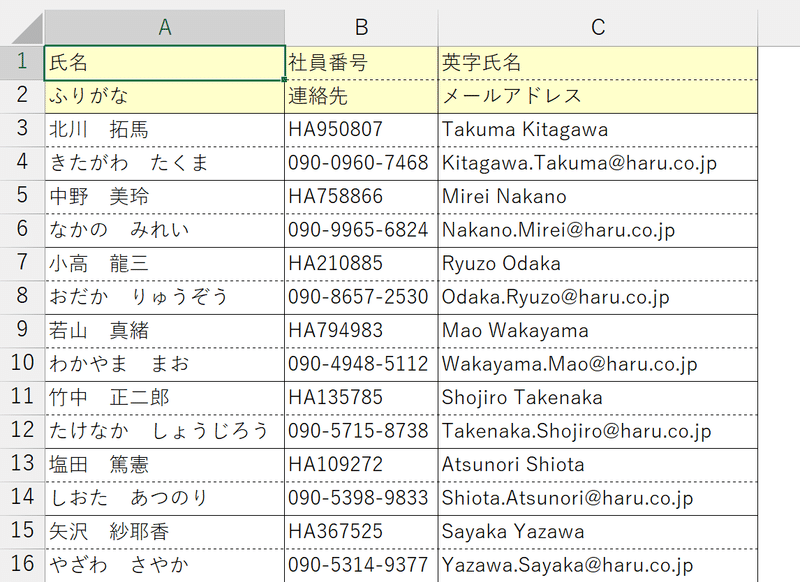Select cell containing Shojiro Takenaka
The image size is (800, 582).
coord(597,398)
